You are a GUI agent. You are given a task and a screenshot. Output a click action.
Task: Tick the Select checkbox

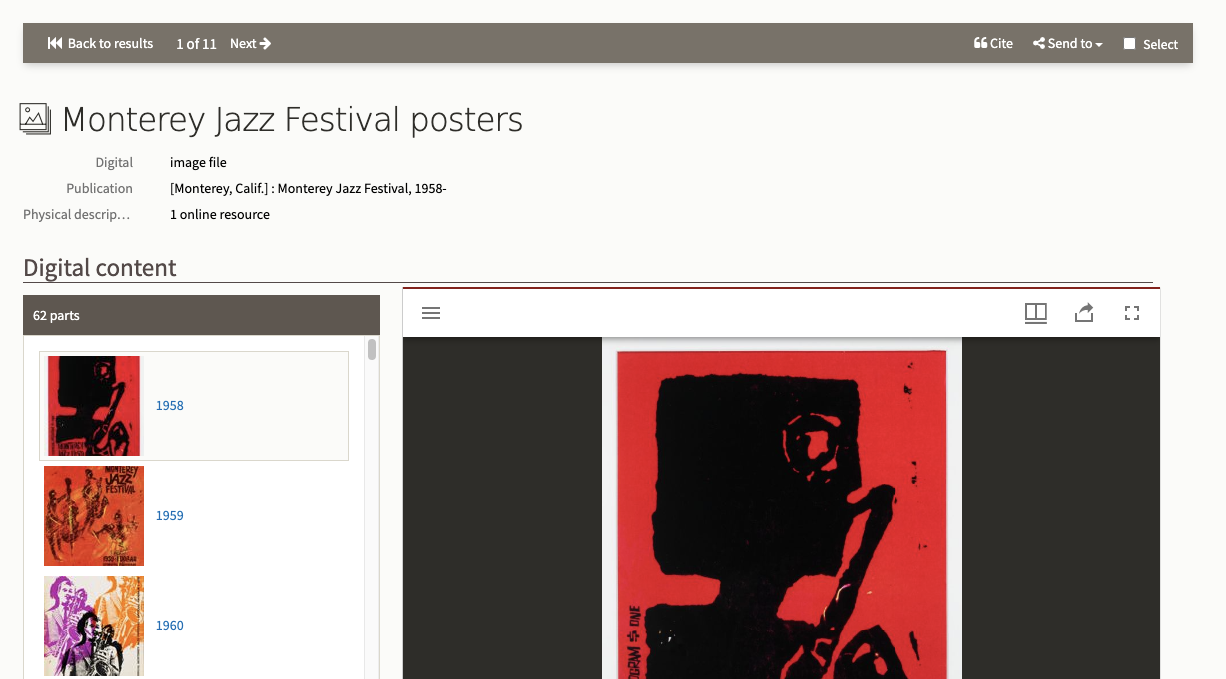[1129, 44]
